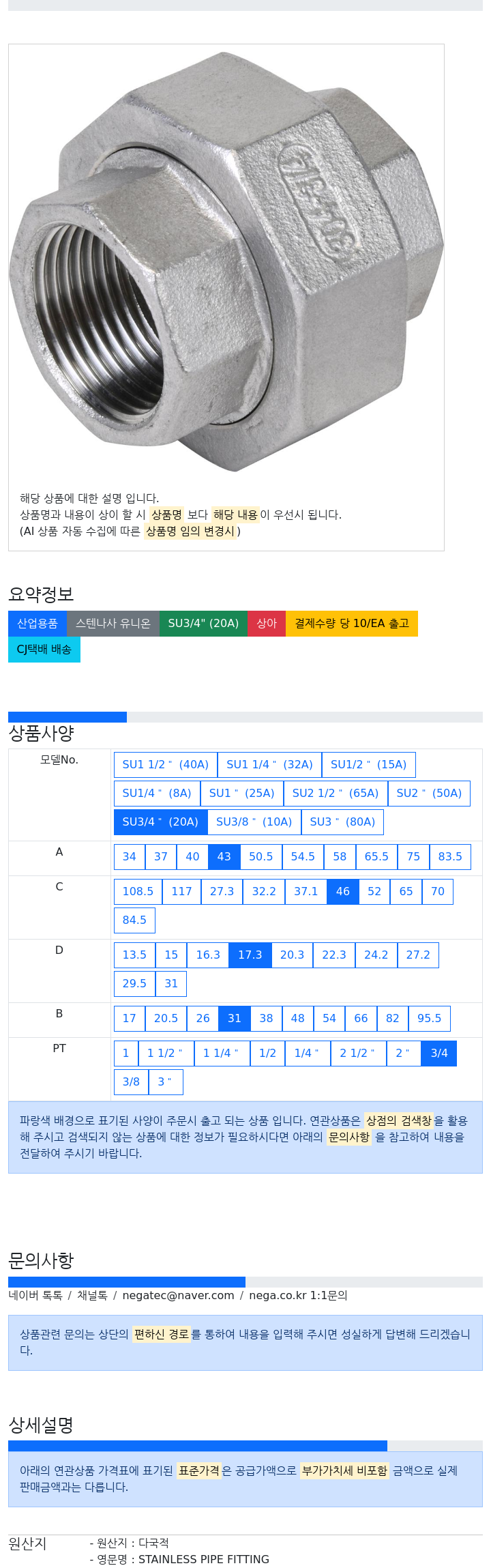Image resolution: width=491 pixels, height=1568 pixels.
Task: Select model SU1/4" (8A)
Action: 157,794
